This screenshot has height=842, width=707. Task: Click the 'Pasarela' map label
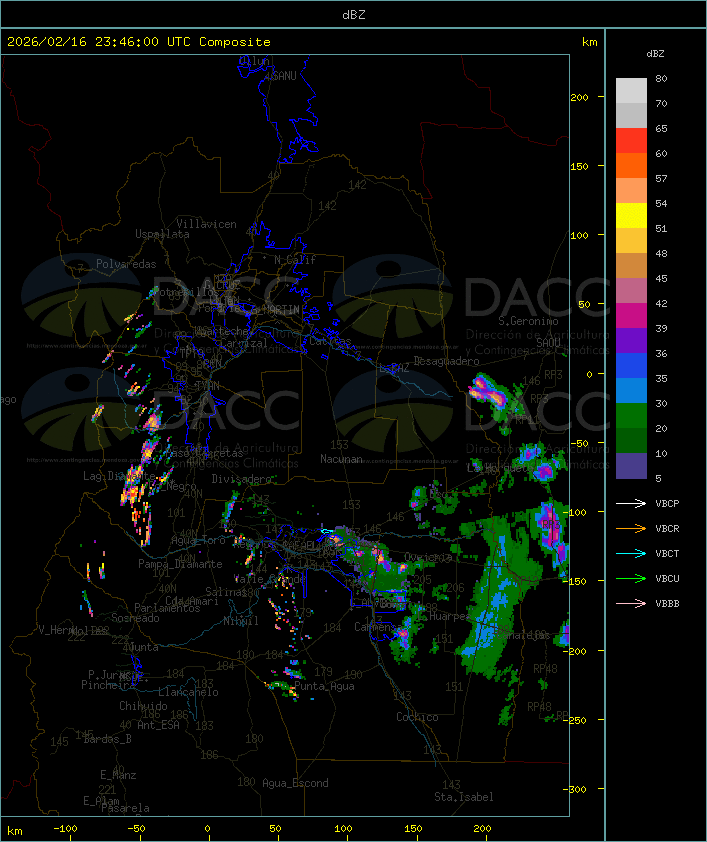126,808
